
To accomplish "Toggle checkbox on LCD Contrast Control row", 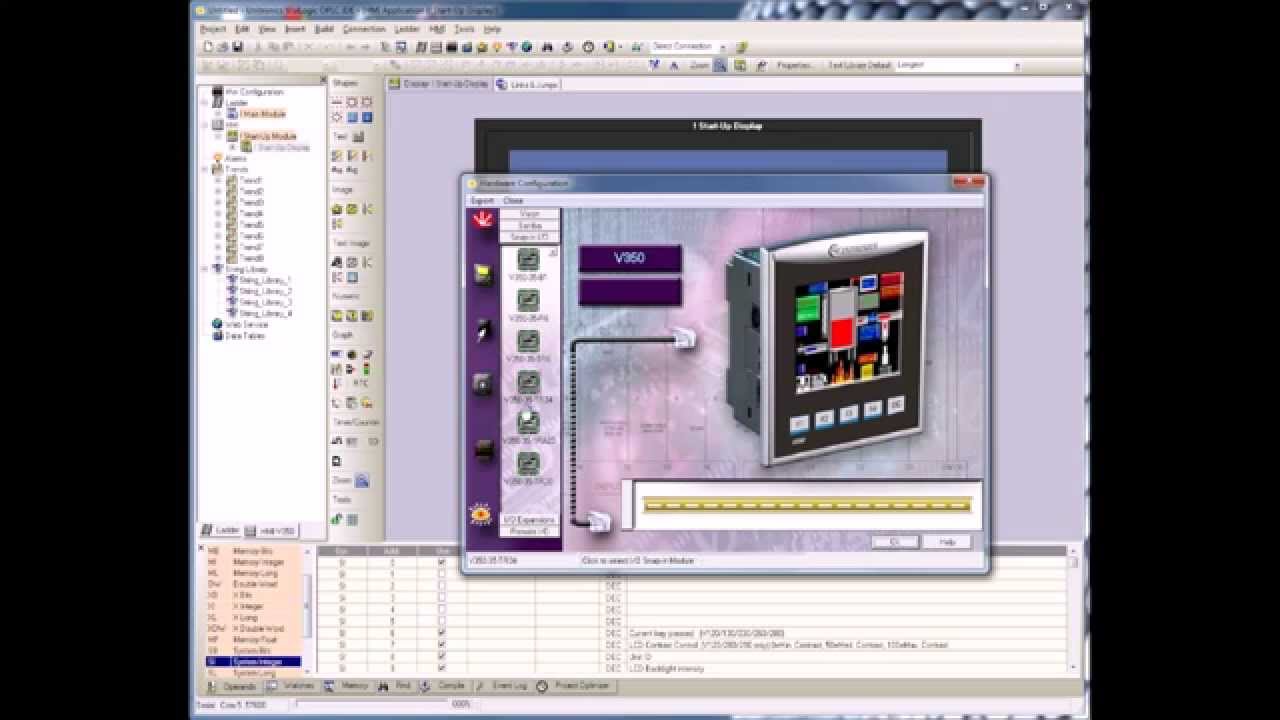I will click(442, 644).
